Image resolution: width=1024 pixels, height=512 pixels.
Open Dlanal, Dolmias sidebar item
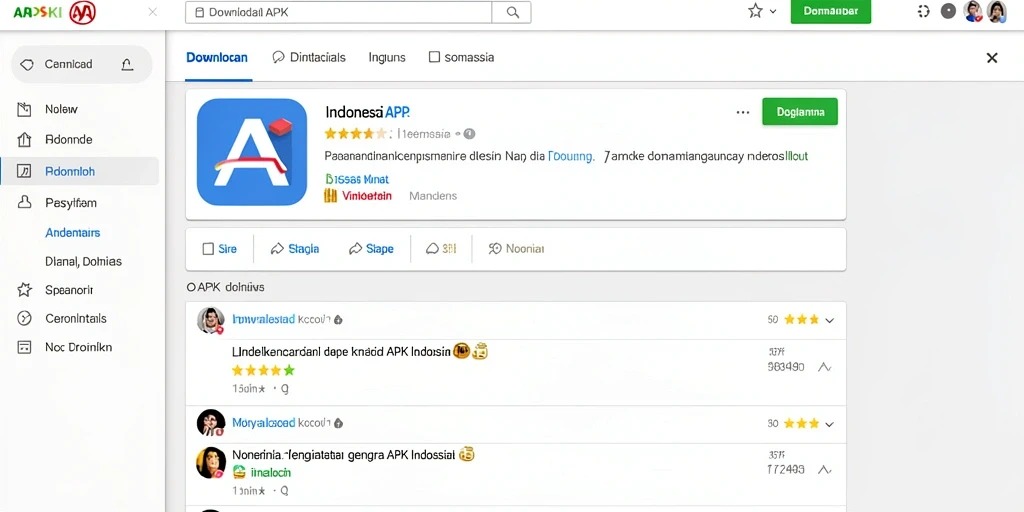tap(84, 261)
